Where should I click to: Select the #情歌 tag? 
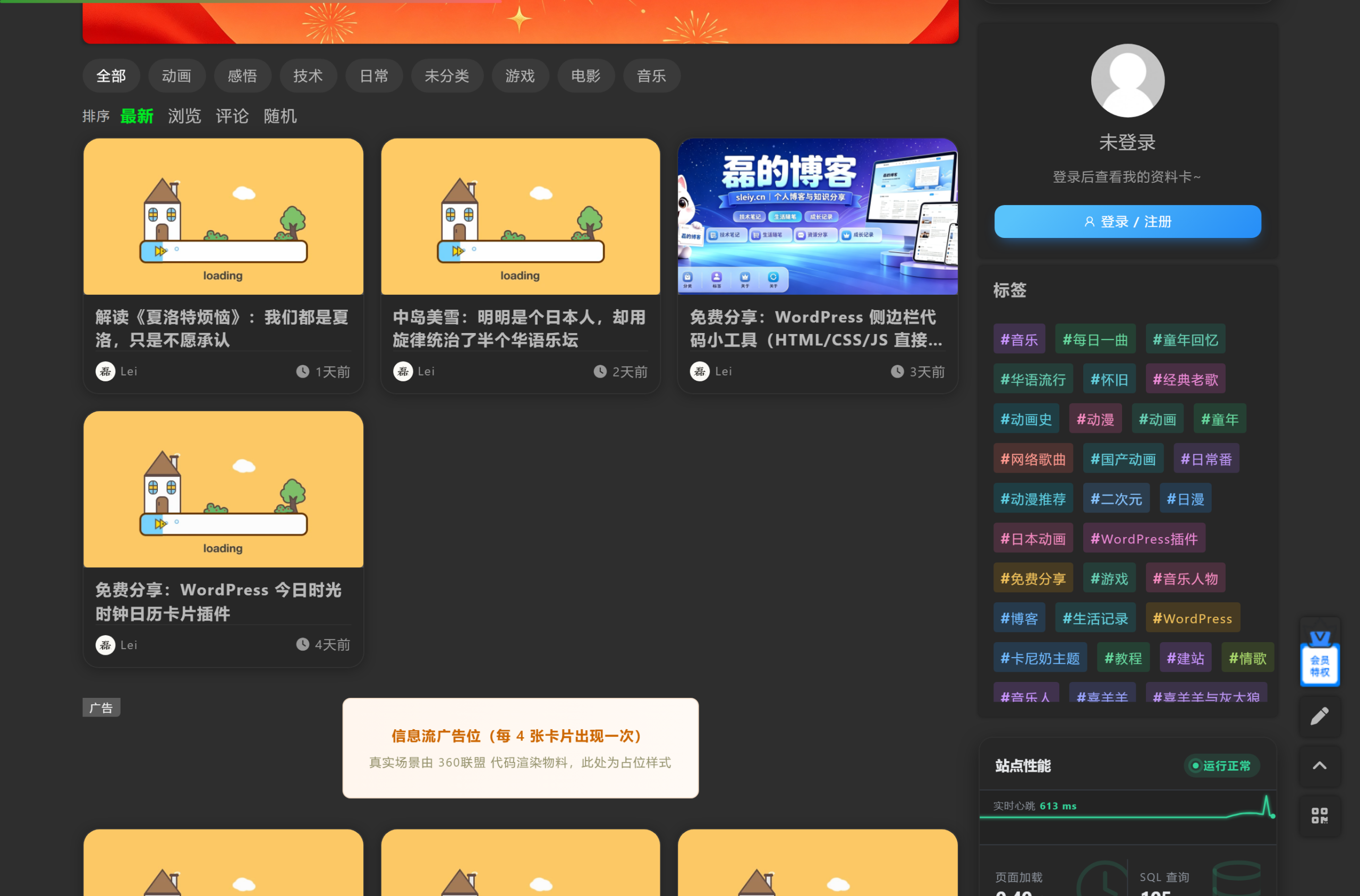(x=1247, y=658)
